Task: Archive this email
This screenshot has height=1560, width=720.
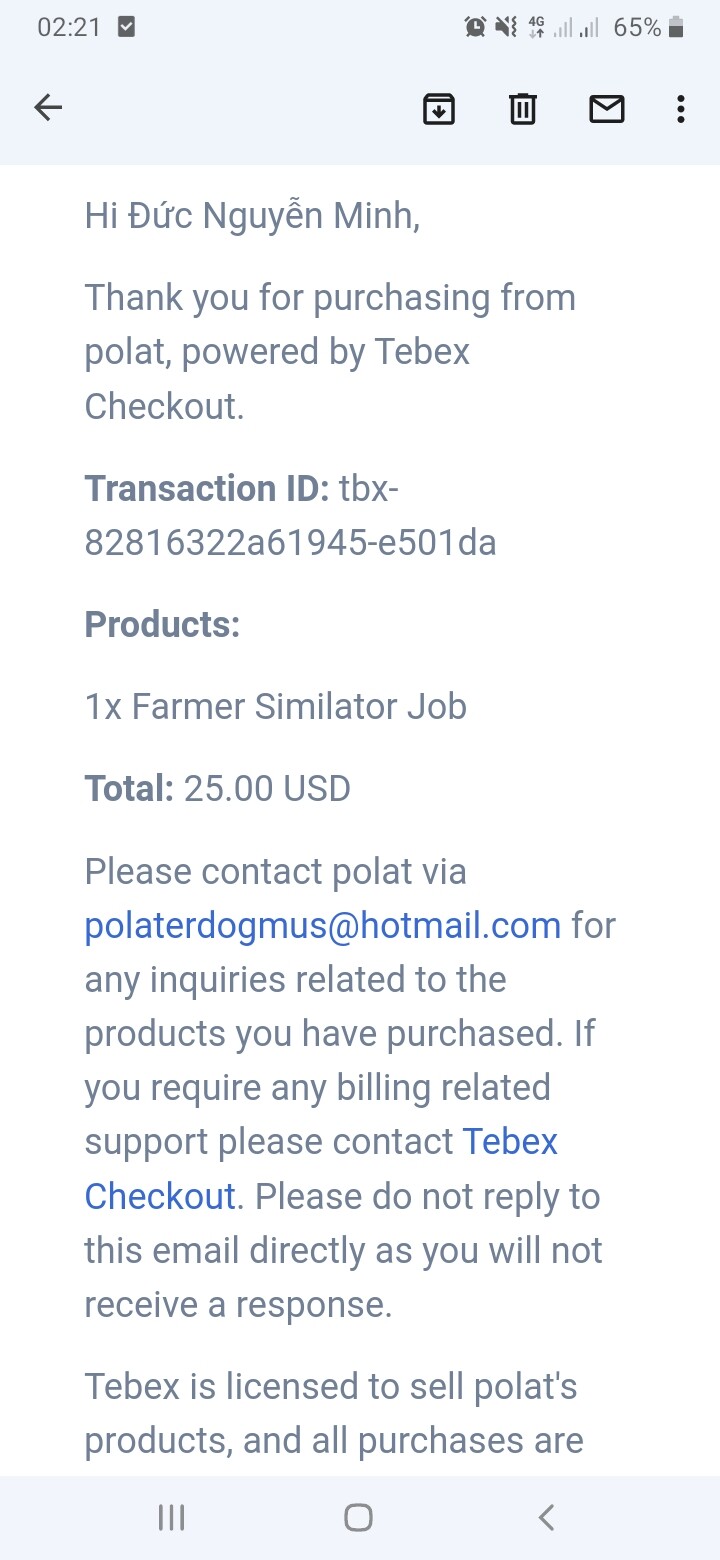Action: [x=439, y=108]
